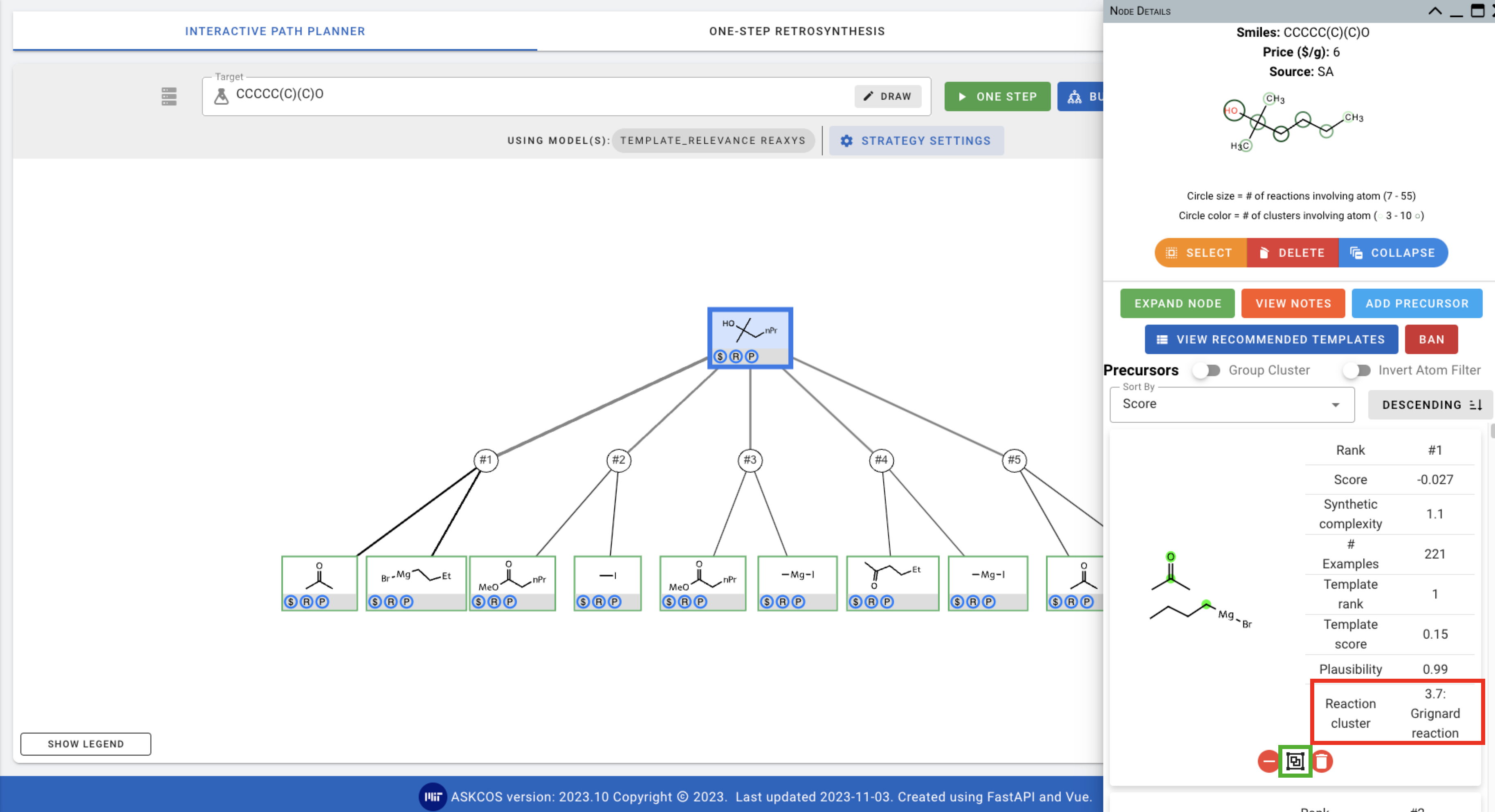The image size is (1495, 812).
Task: Click the red Delete button
Action: 1293,253
